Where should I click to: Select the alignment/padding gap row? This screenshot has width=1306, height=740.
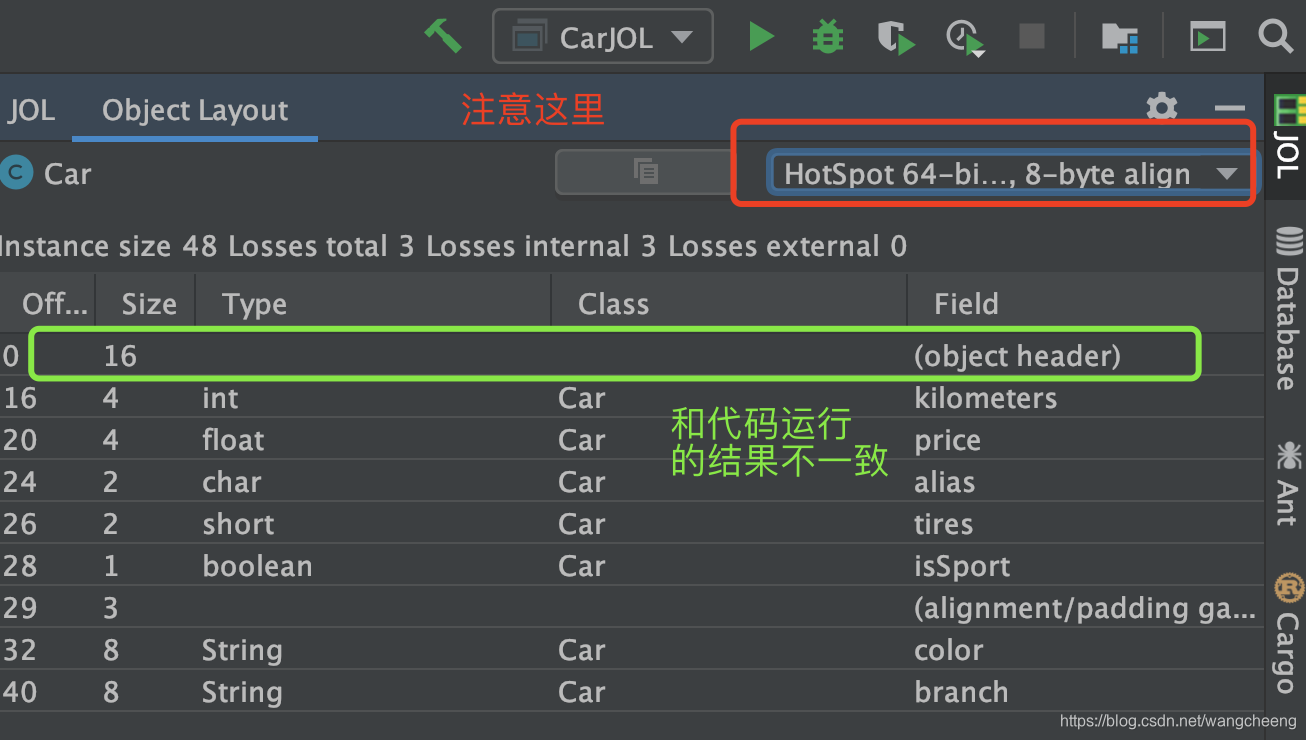[x=632, y=608]
